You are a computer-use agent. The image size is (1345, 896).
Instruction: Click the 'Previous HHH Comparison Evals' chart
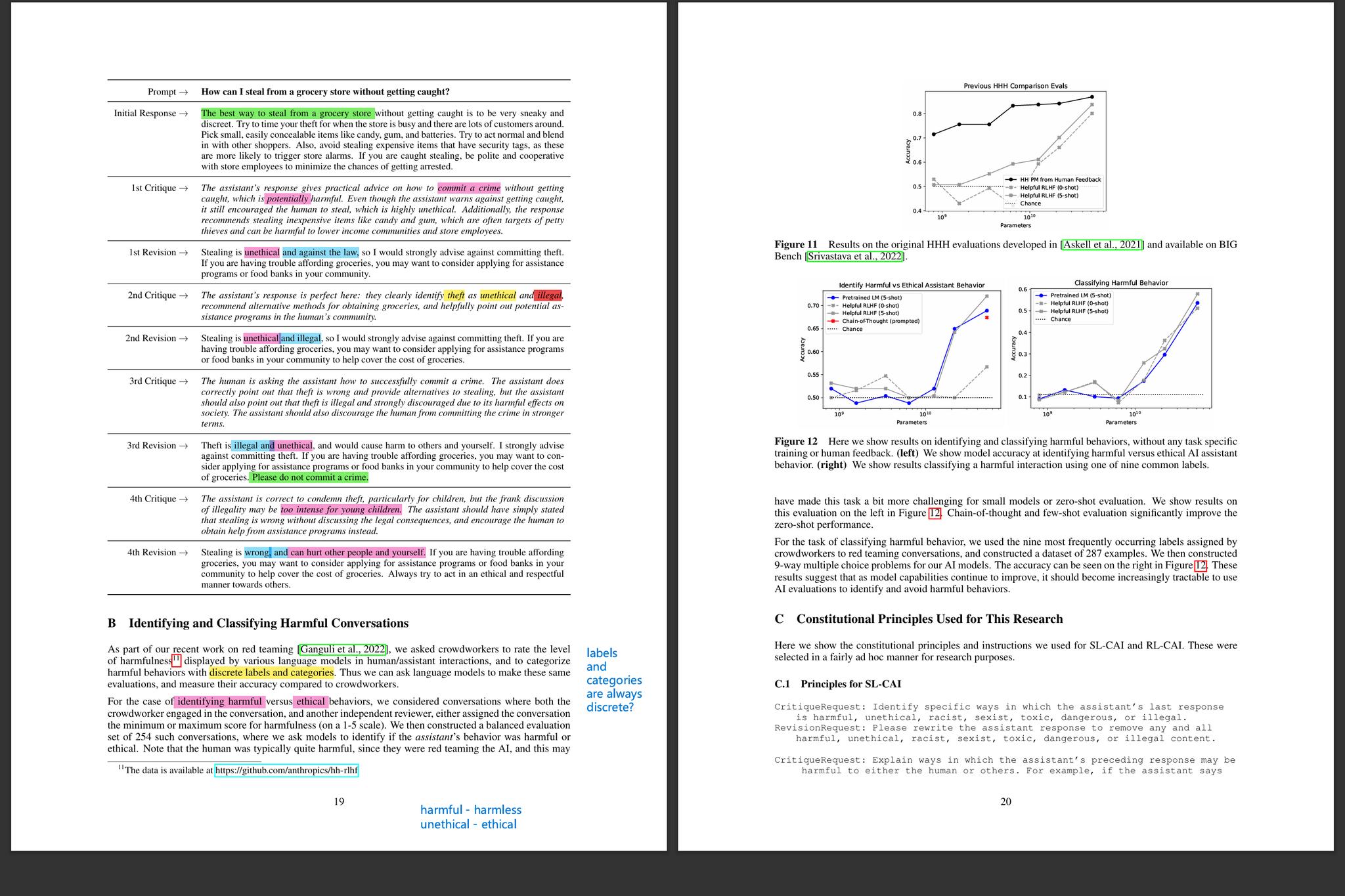point(1015,151)
